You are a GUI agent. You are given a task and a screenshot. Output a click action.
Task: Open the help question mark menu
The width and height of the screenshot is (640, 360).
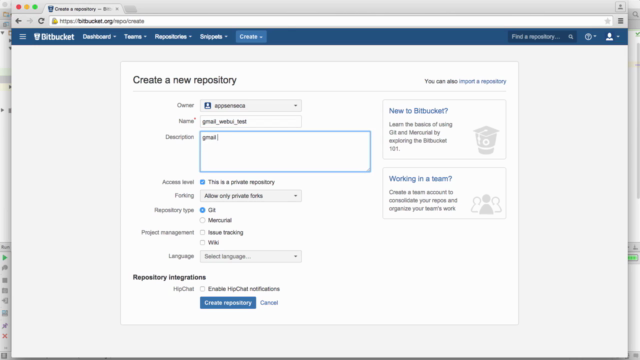tap(590, 37)
